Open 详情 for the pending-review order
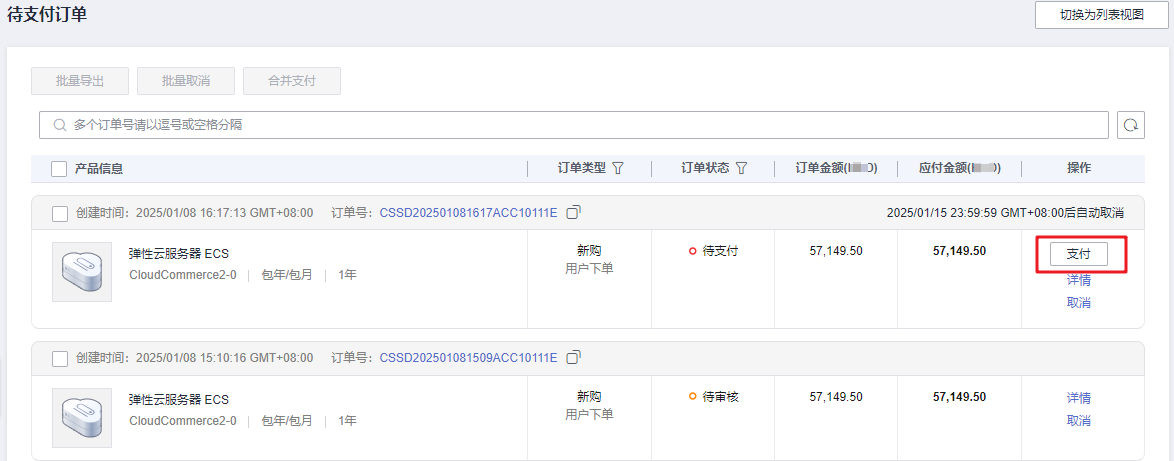The height and width of the screenshot is (461, 1174). (1078, 398)
